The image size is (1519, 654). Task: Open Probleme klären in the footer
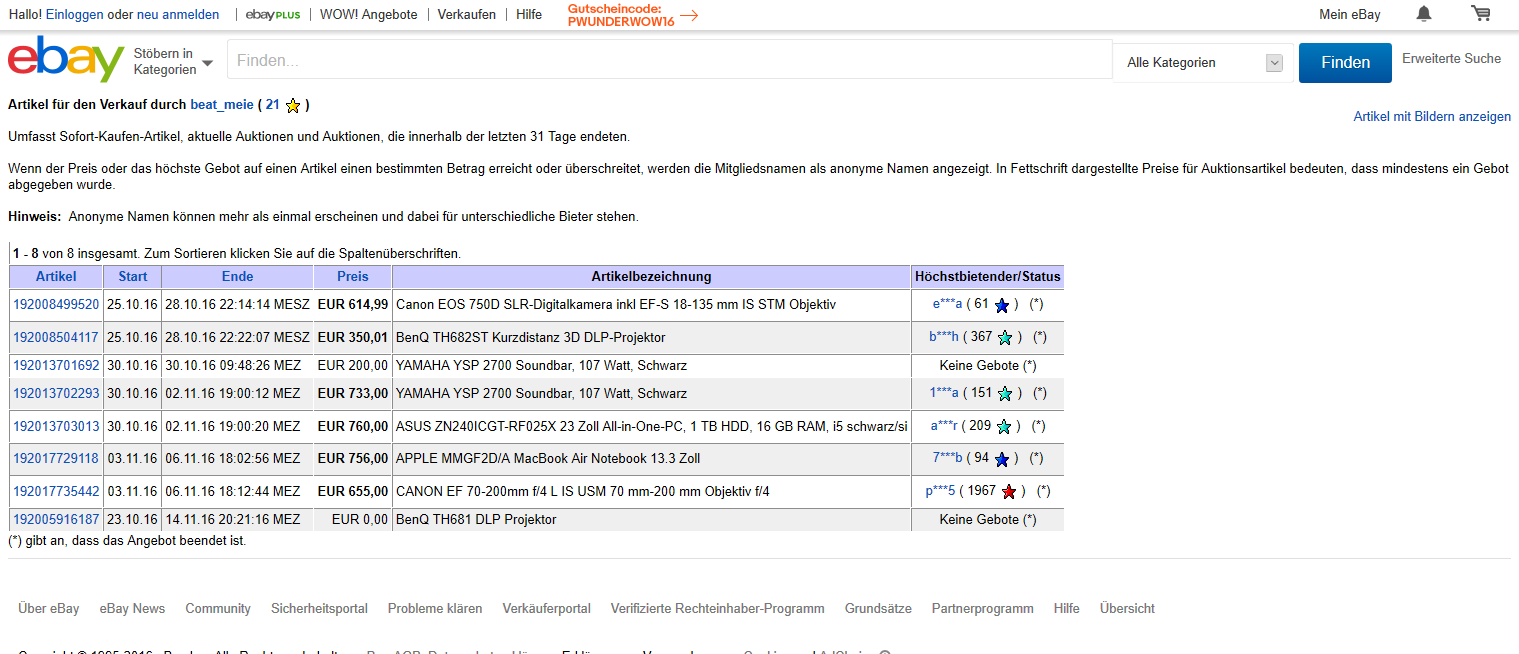pos(435,608)
